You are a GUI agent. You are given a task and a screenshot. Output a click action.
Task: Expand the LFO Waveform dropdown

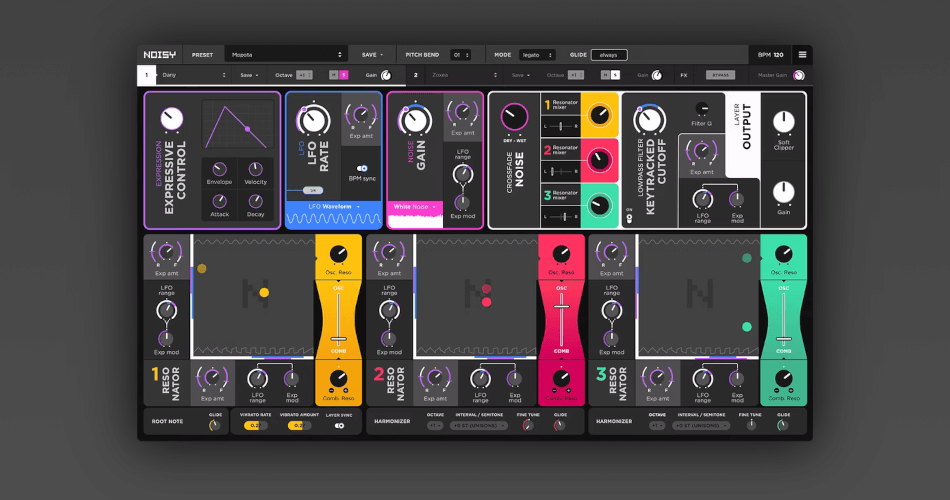coord(332,206)
